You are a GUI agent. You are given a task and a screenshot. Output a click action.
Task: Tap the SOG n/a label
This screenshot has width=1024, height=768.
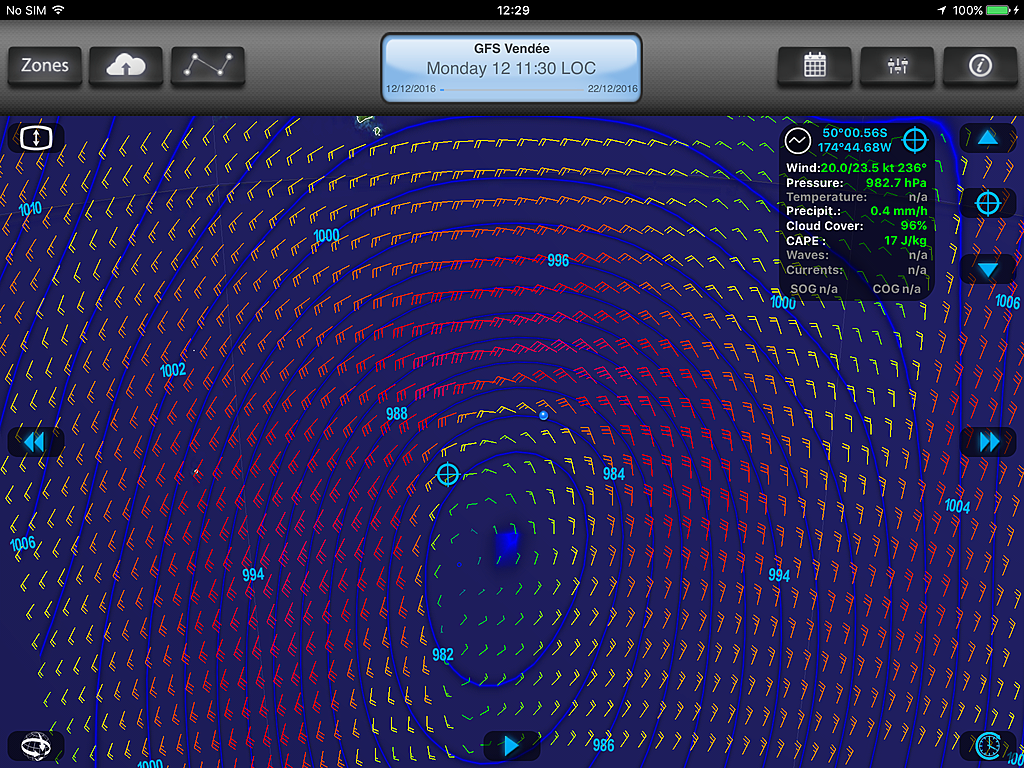814,289
